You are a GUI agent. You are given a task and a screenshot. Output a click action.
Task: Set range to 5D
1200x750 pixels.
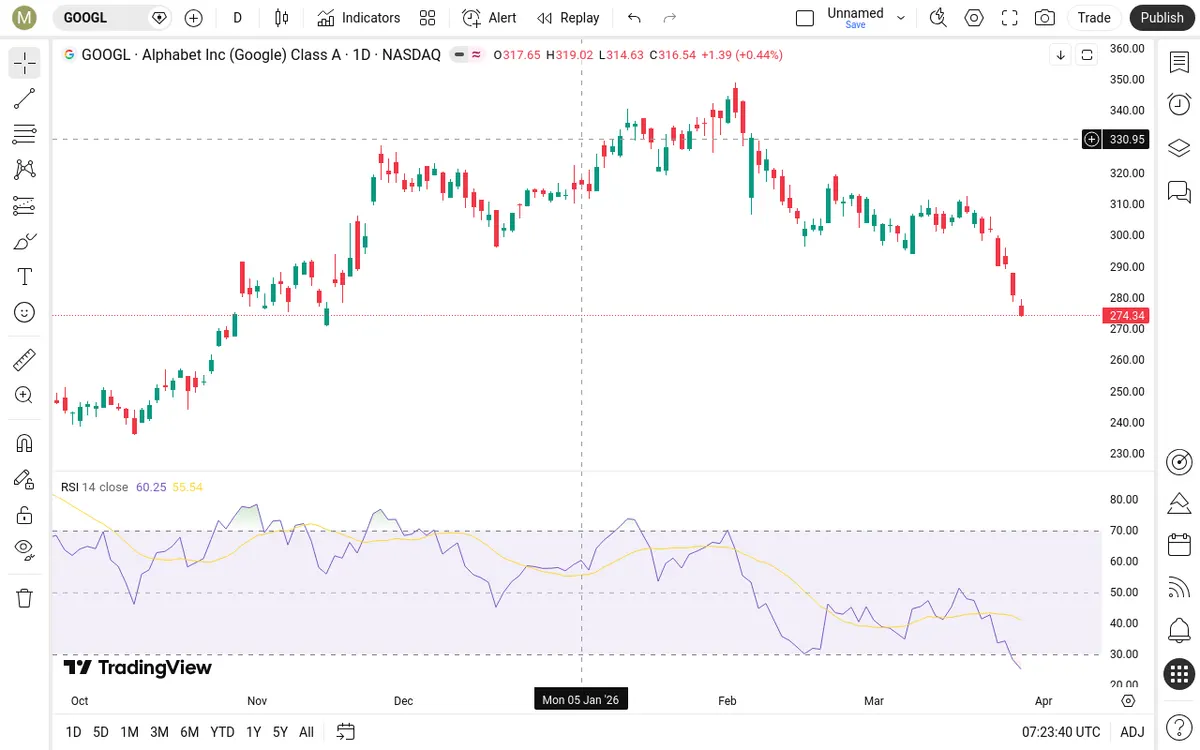pyautogui.click(x=101, y=732)
